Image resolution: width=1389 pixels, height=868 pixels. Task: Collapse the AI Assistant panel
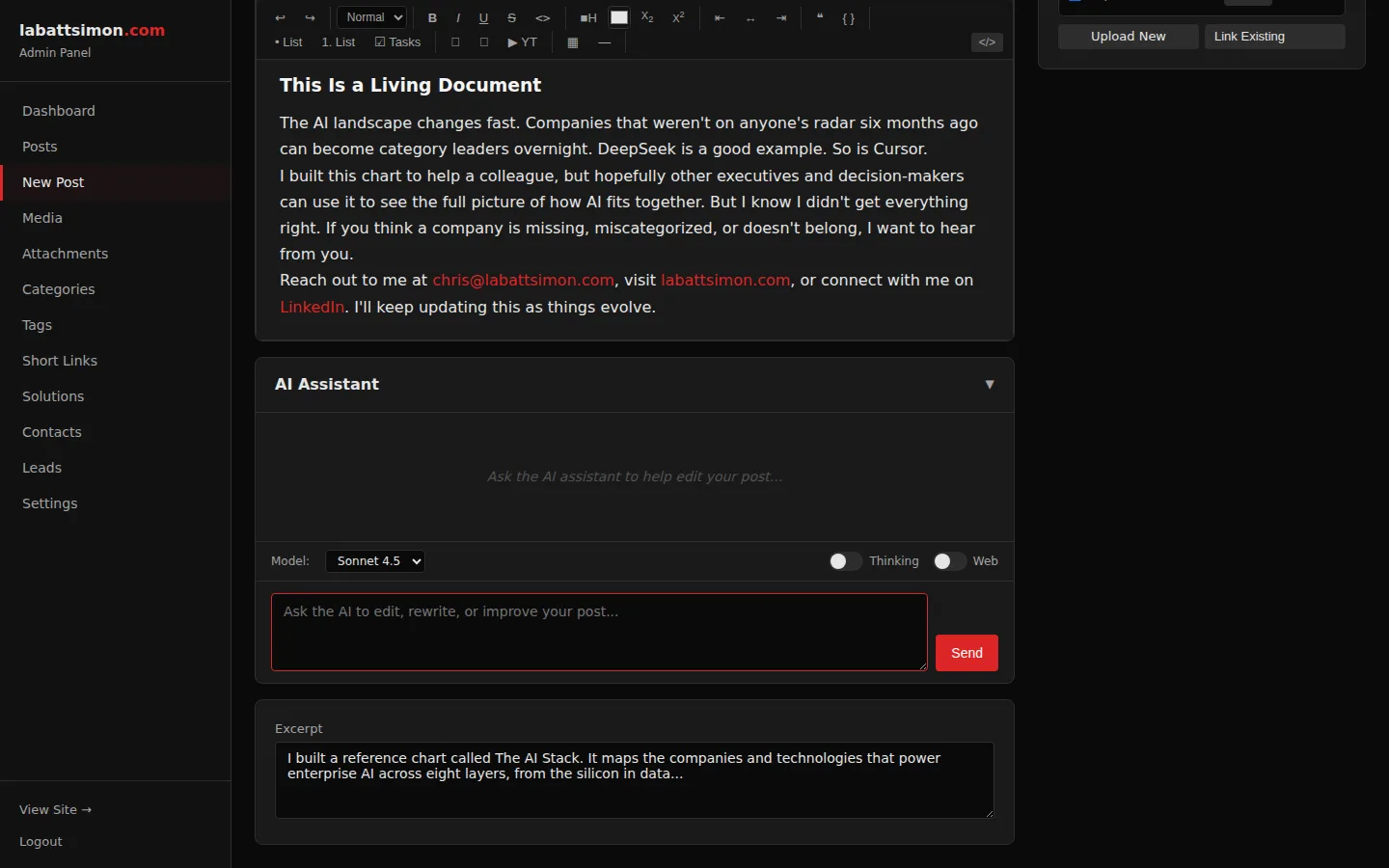989,384
